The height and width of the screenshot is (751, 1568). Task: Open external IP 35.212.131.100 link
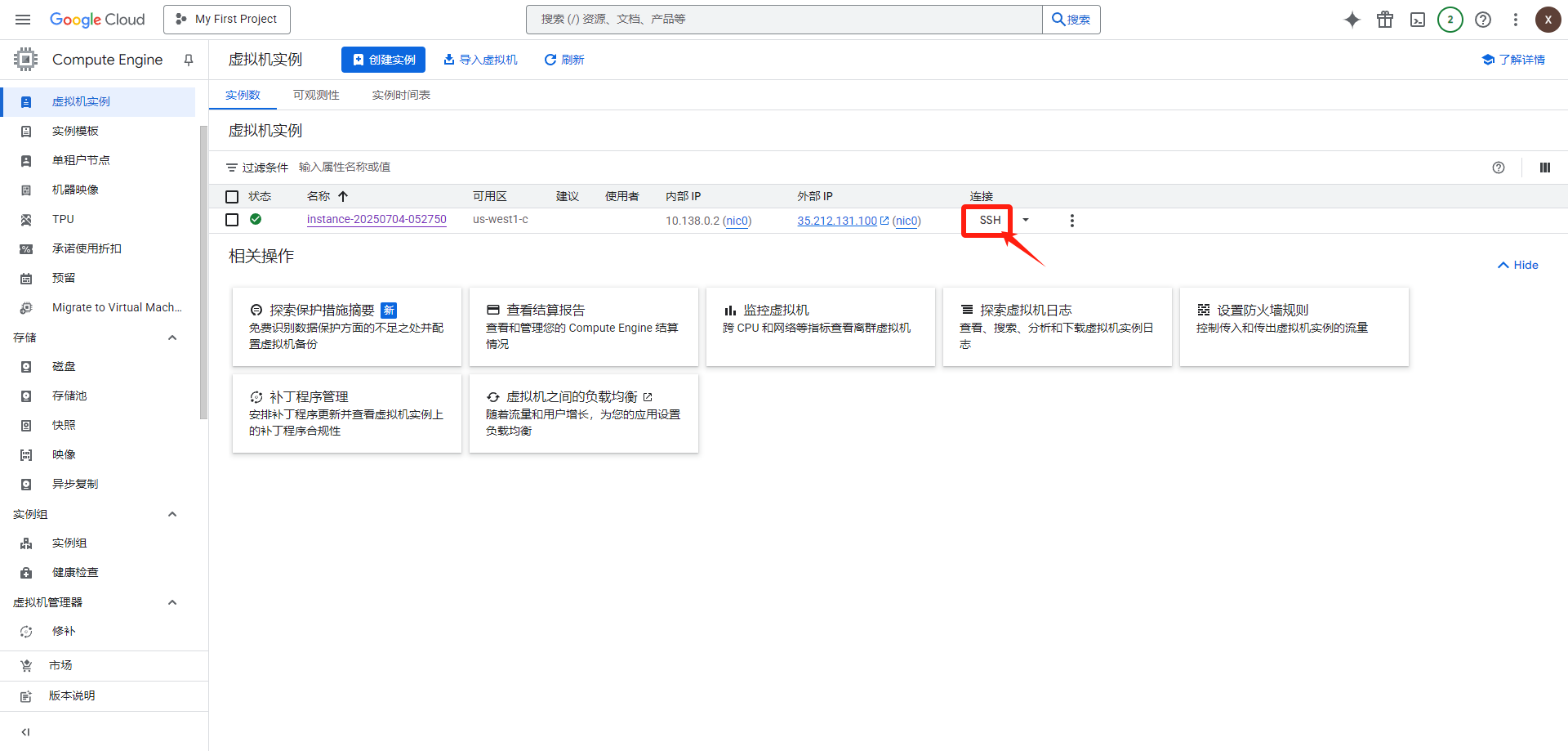point(837,221)
